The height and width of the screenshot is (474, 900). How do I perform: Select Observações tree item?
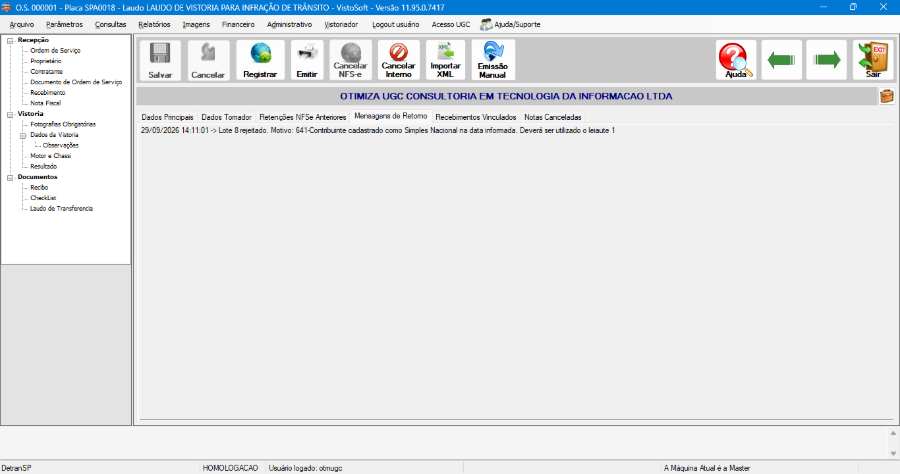[60, 145]
